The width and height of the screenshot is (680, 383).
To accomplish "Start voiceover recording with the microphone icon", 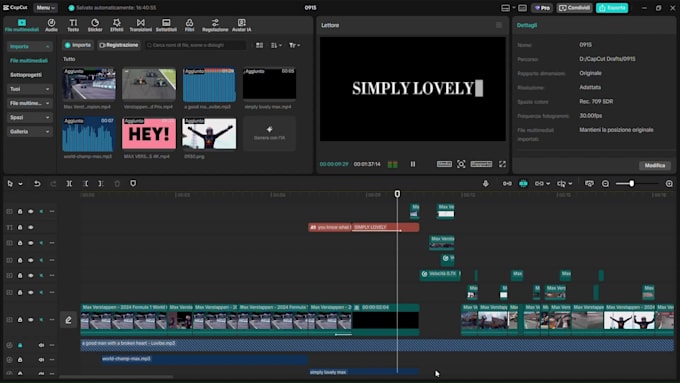I will click(485, 183).
